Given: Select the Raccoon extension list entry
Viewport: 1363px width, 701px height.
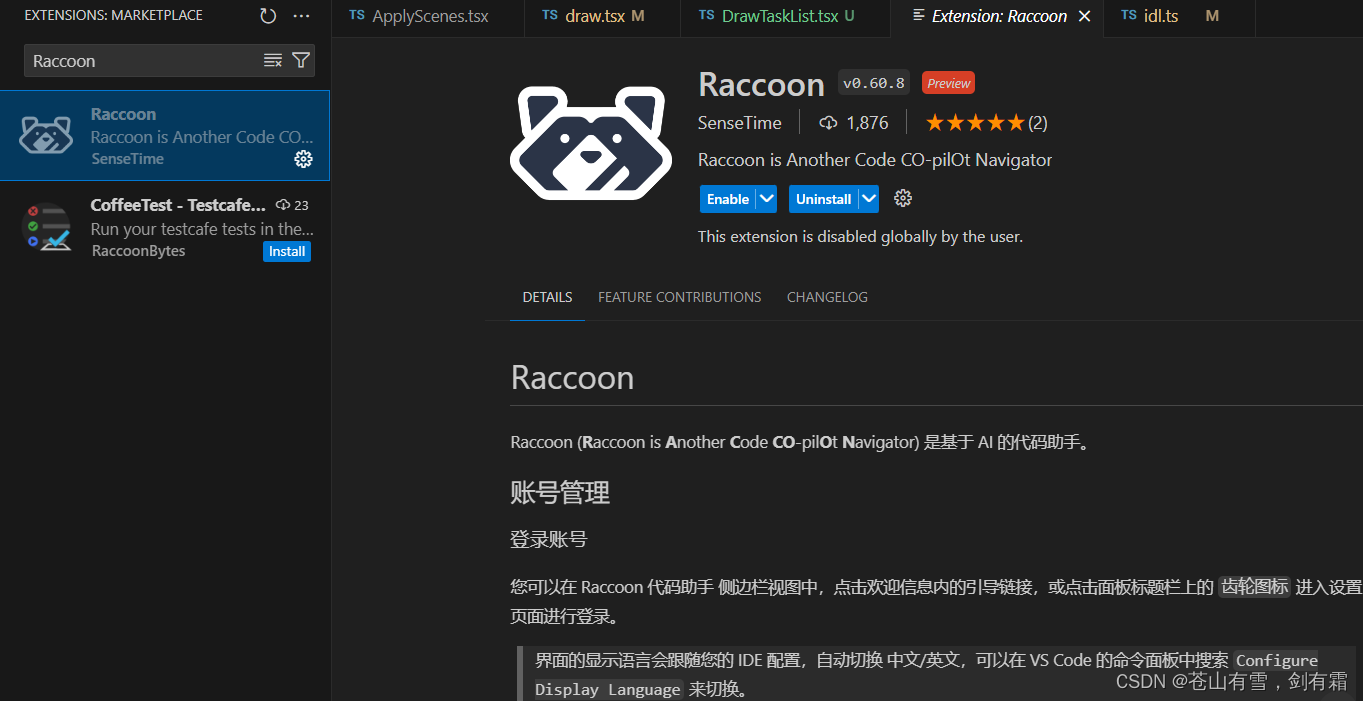Looking at the screenshot, I should [165, 136].
